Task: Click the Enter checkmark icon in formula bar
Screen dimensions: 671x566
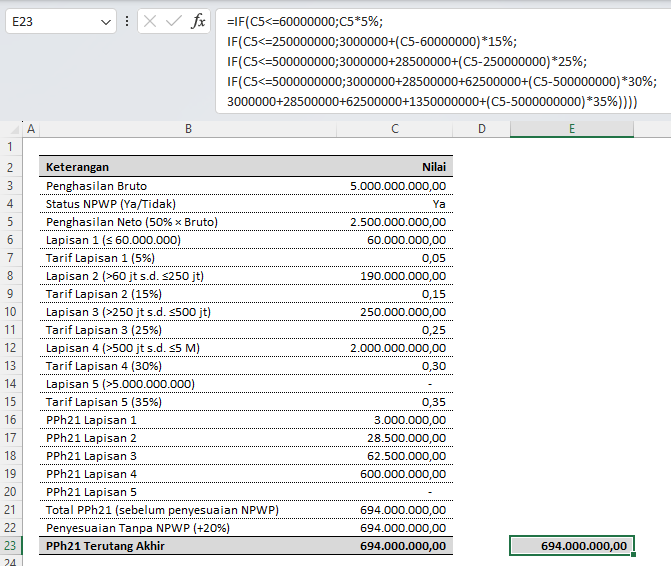Action: pos(174,21)
